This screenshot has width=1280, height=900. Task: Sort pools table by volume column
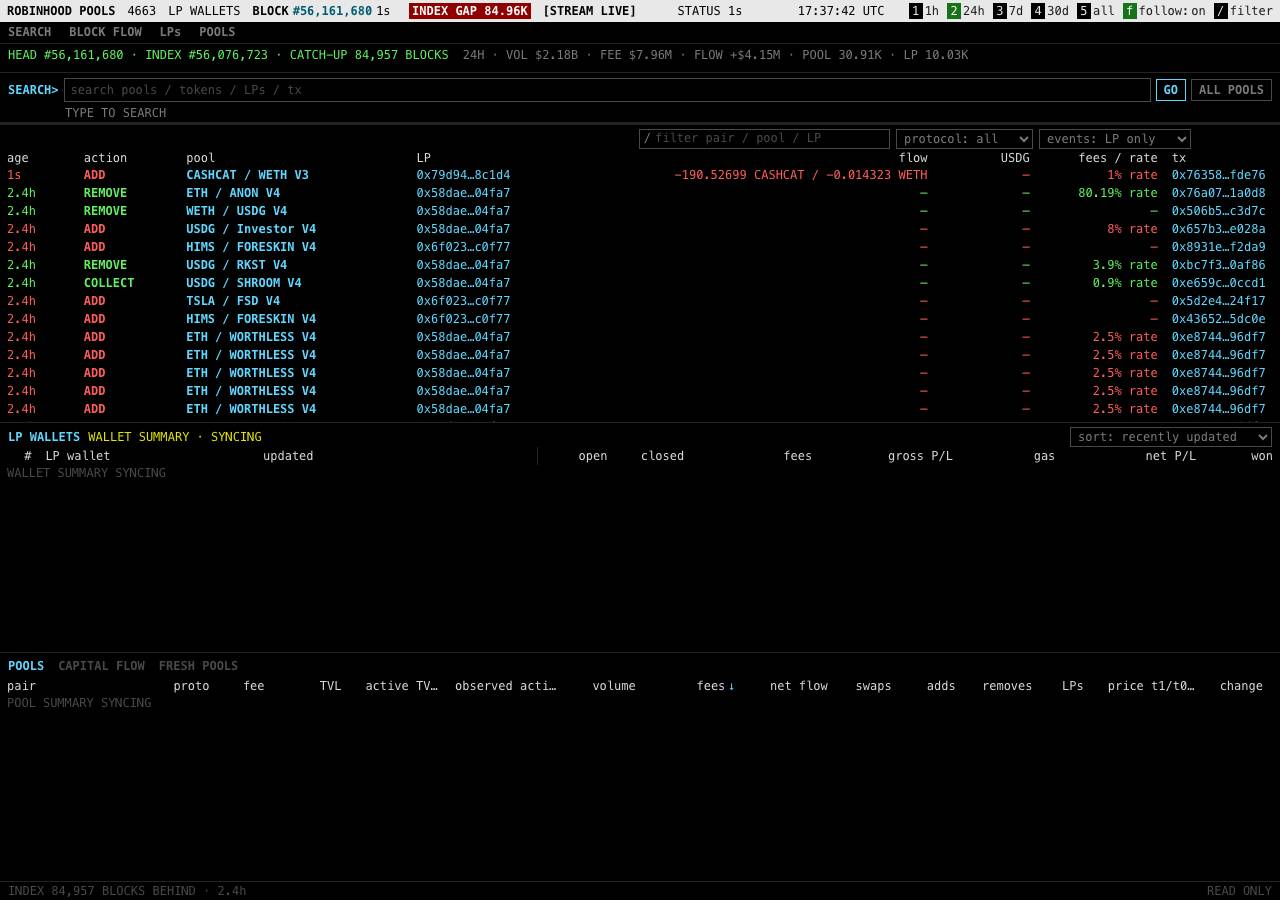(614, 686)
